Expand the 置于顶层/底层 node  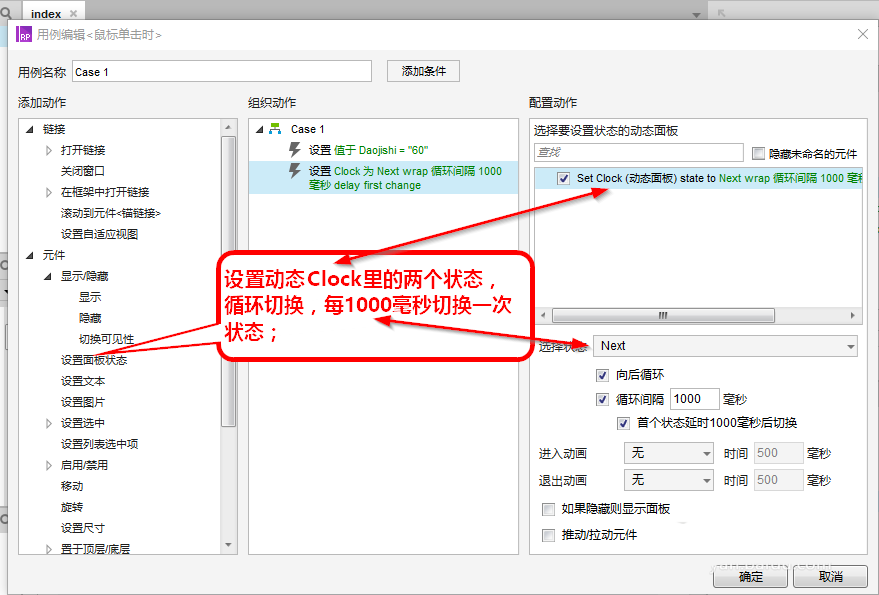pyautogui.click(x=49, y=549)
